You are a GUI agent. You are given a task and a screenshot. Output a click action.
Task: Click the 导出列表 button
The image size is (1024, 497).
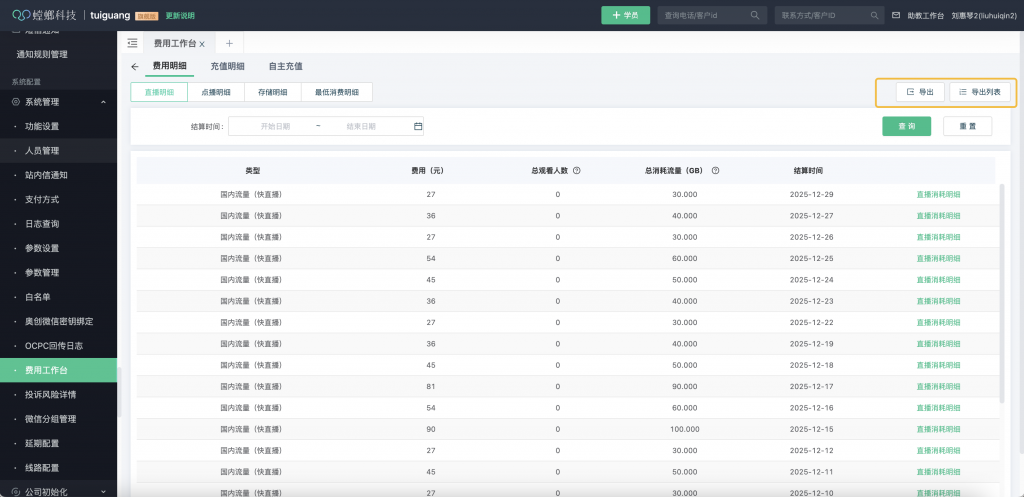(x=979, y=92)
